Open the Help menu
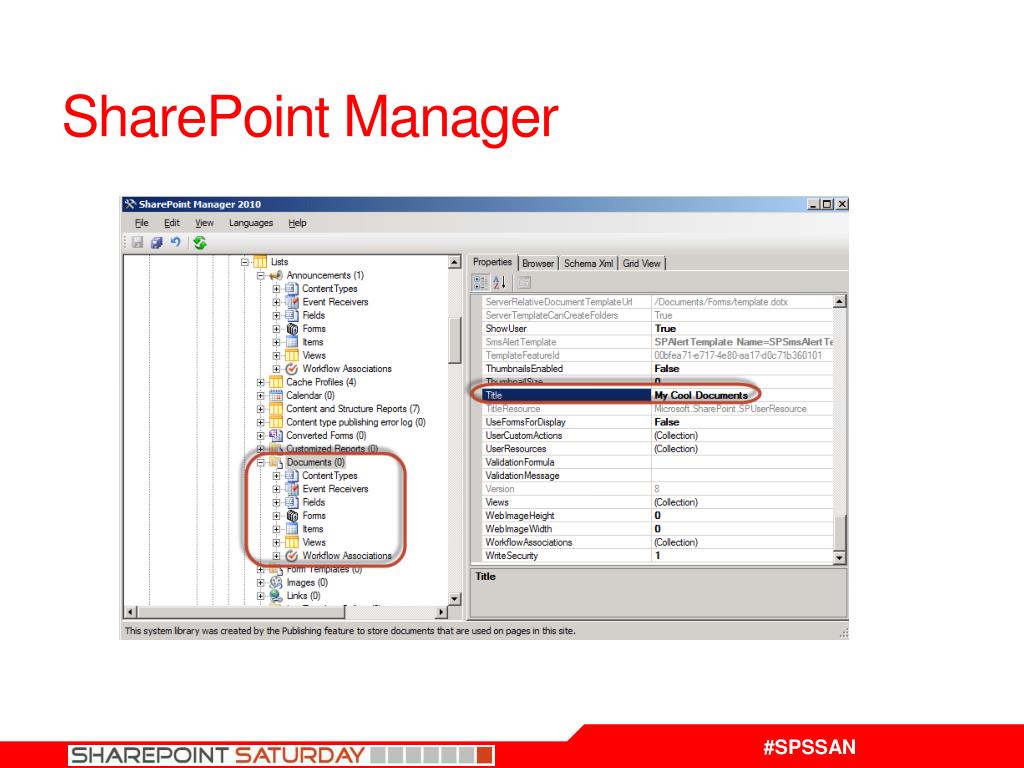Screen dimensions: 1024x768 pyautogui.click(x=297, y=223)
